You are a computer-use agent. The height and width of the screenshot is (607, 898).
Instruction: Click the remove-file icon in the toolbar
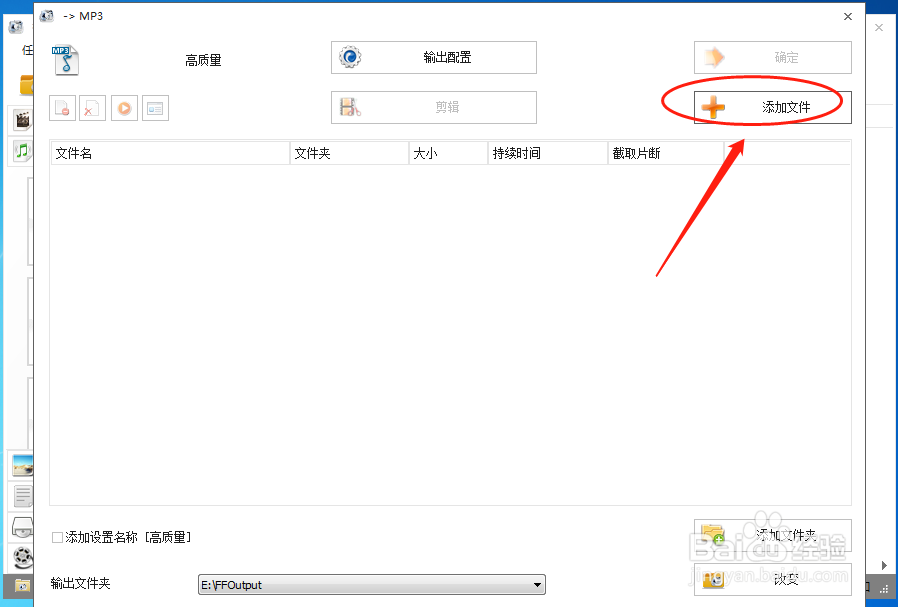(x=62, y=107)
